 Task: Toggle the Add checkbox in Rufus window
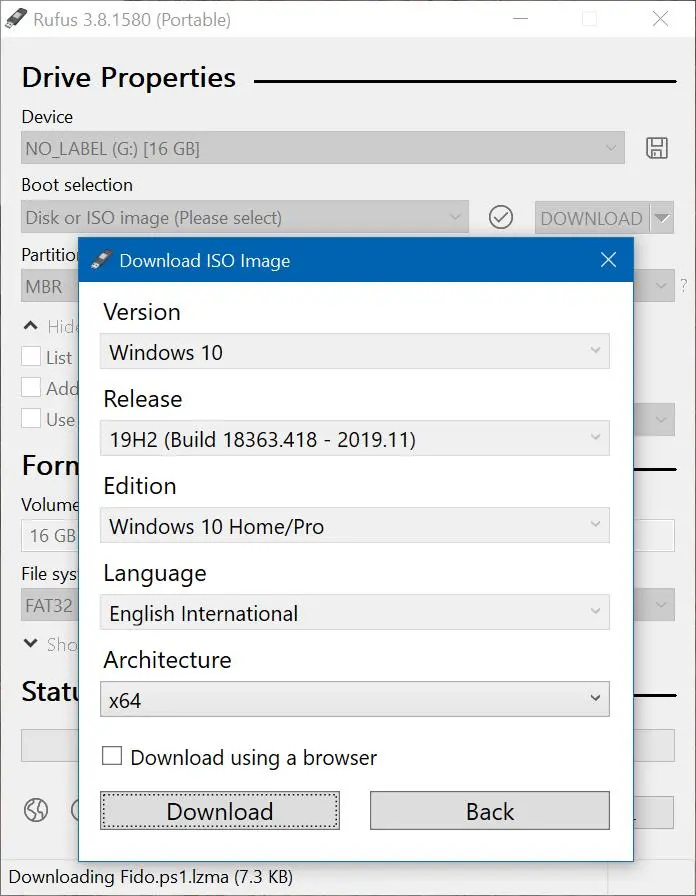tap(31, 387)
